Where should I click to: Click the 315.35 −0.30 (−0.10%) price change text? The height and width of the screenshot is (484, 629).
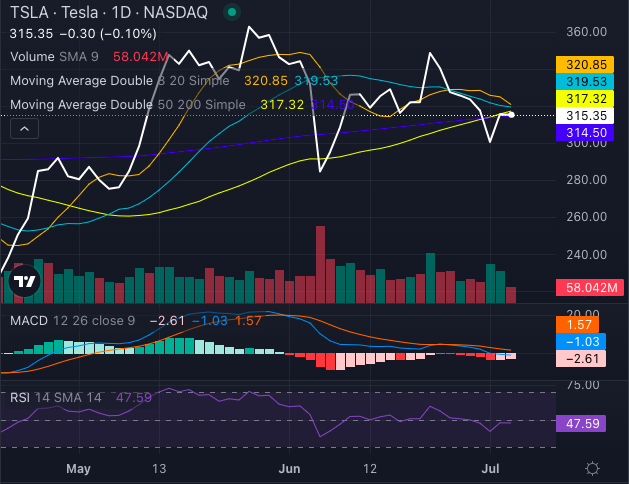click(83, 34)
